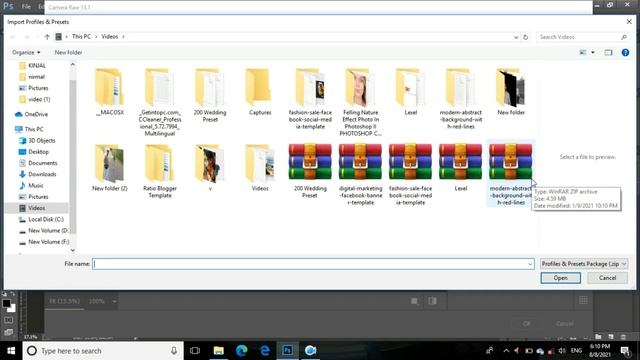The height and width of the screenshot is (360, 640).
Task: Select the fashion-sale-facebook-social-media-template ZIP archive
Action: click(411, 175)
